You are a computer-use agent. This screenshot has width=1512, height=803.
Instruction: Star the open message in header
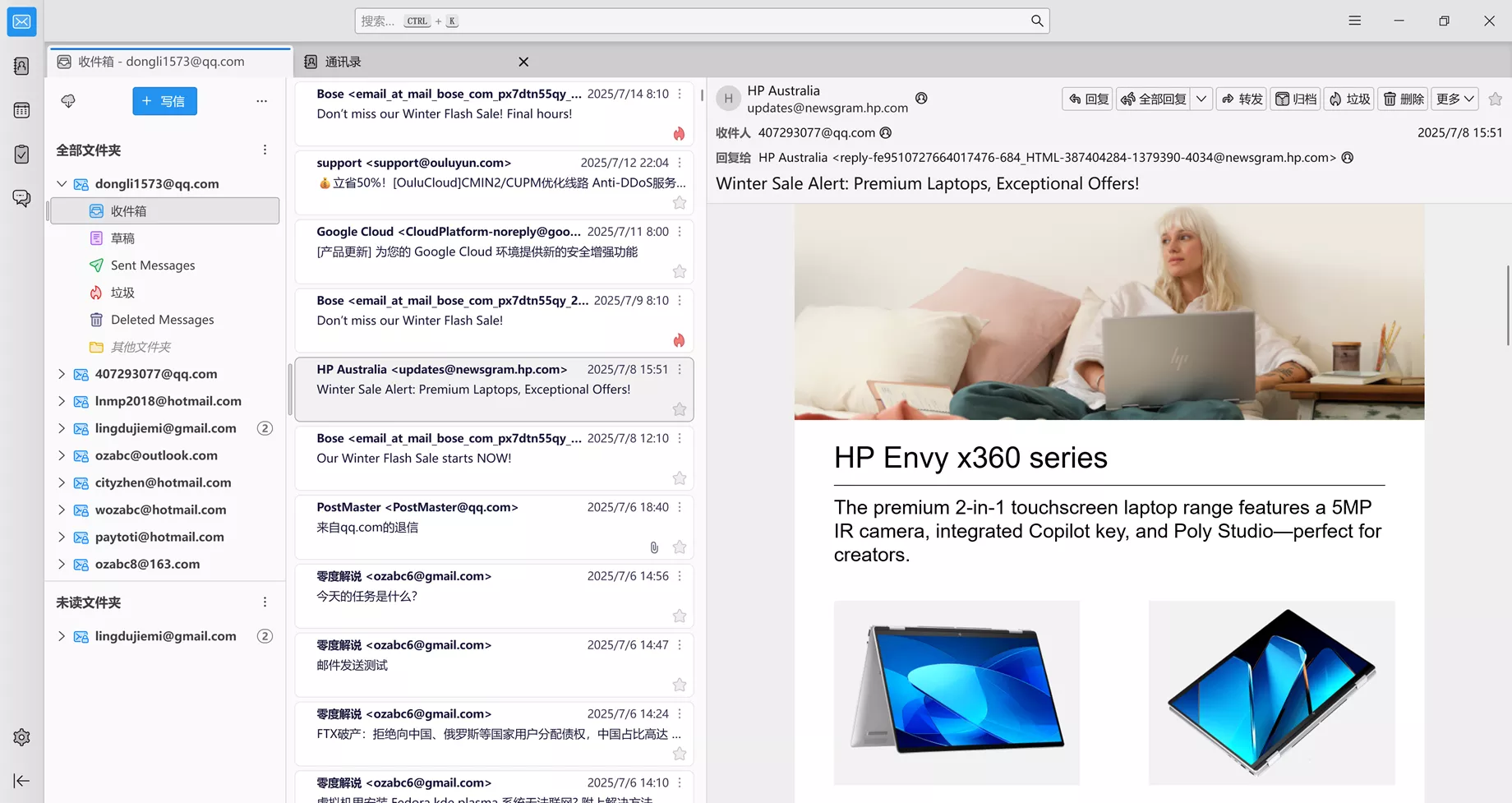1496,99
